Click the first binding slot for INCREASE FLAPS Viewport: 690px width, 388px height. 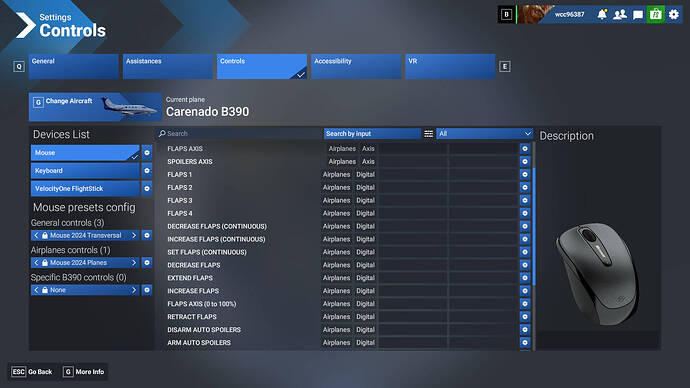[x=412, y=291]
